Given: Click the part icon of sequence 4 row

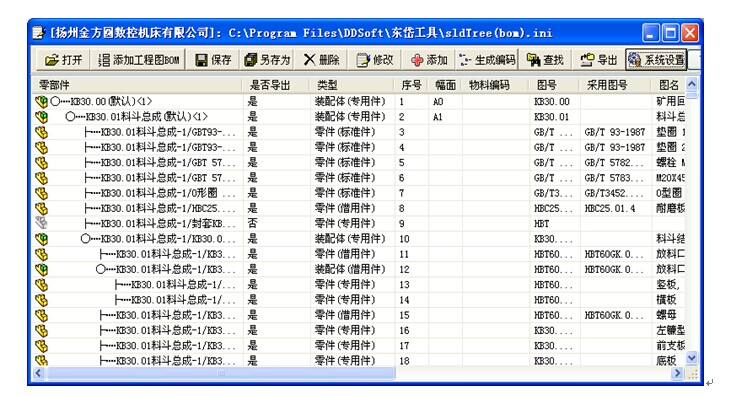Looking at the screenshot, I should [41, 147].
